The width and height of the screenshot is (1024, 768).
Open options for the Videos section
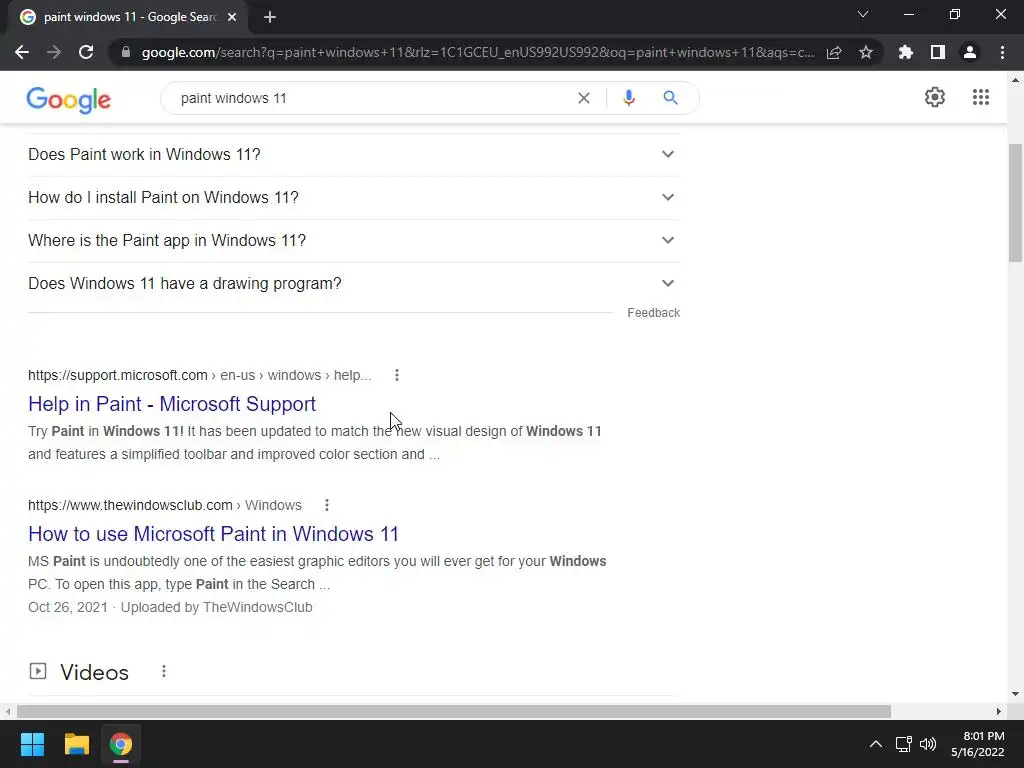tap(164, 671)
